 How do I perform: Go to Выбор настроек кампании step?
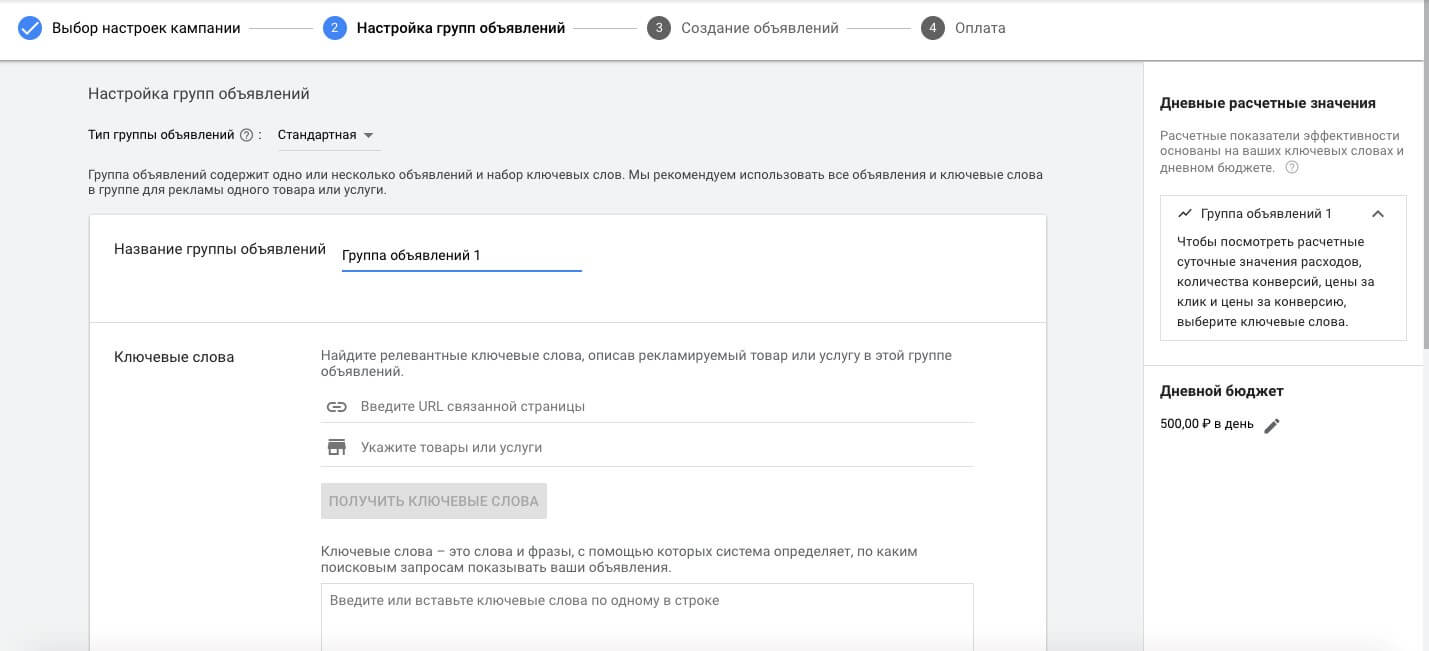(x=146, y=28)
